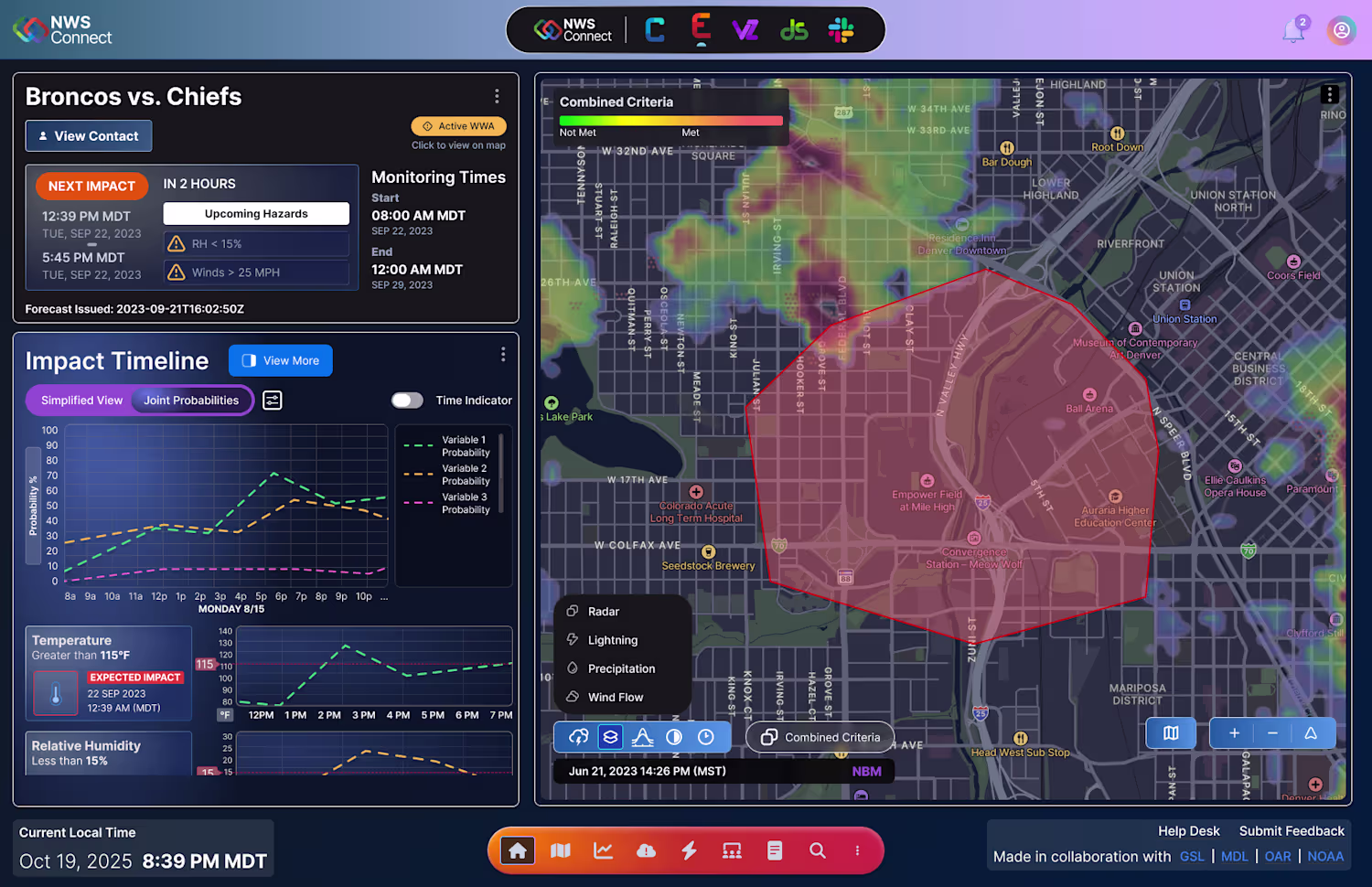Click the View Contact button

(89, 136)
